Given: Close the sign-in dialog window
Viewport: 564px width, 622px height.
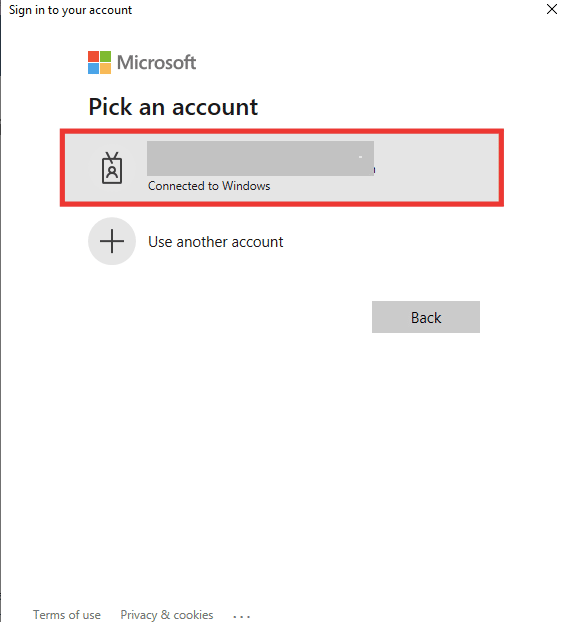Looking at the screenshot, I should 552,9.
